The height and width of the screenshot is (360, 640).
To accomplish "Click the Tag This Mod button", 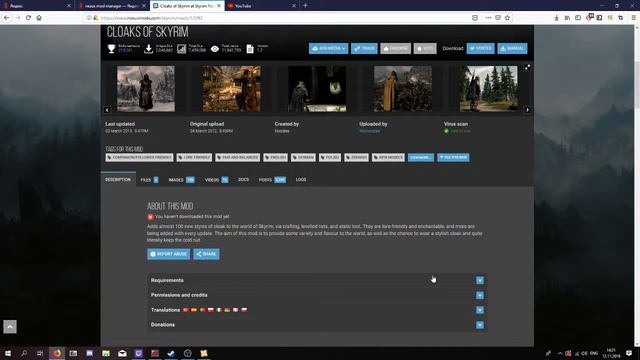I will point(453,158).
